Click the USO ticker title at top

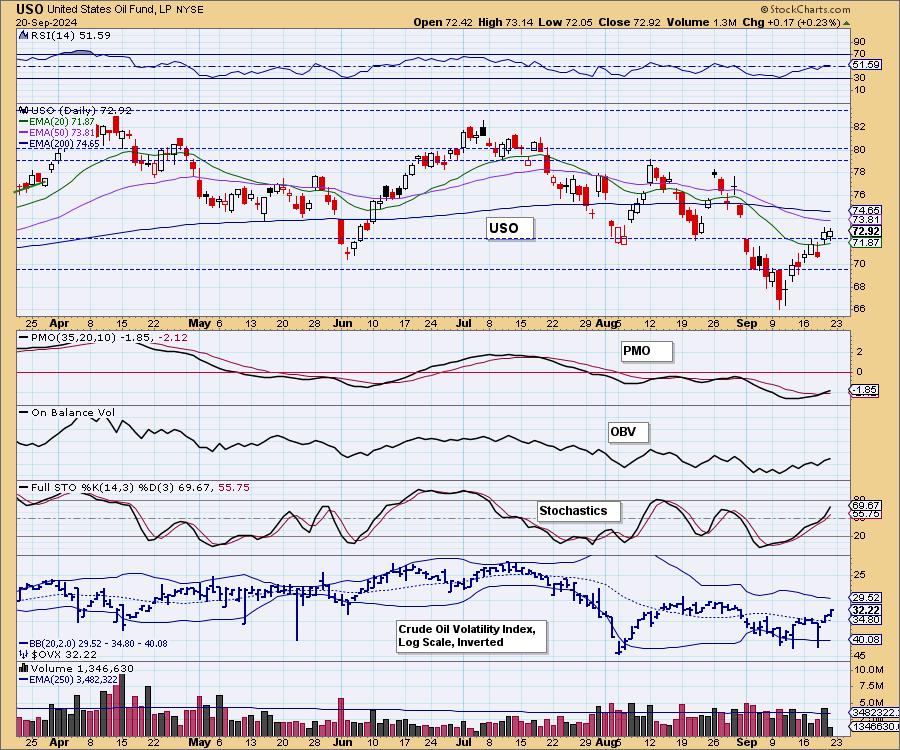(30, 9)
